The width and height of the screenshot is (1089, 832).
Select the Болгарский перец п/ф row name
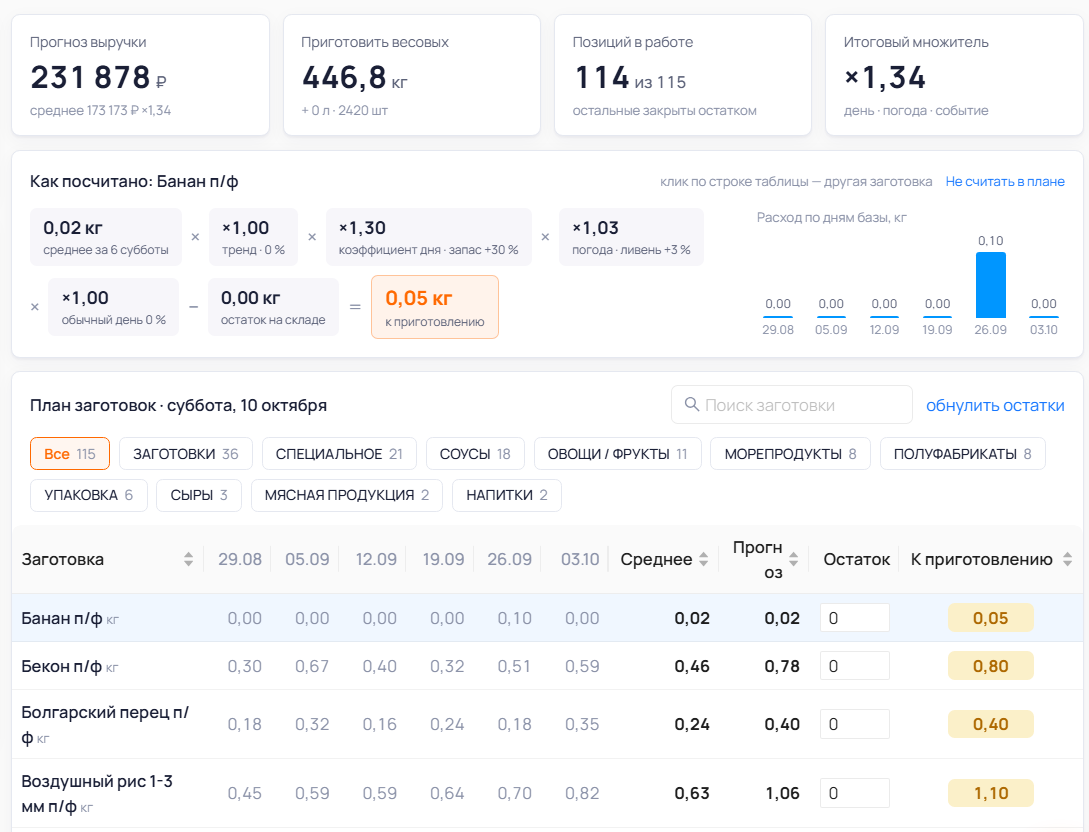[x=105, y=724]
